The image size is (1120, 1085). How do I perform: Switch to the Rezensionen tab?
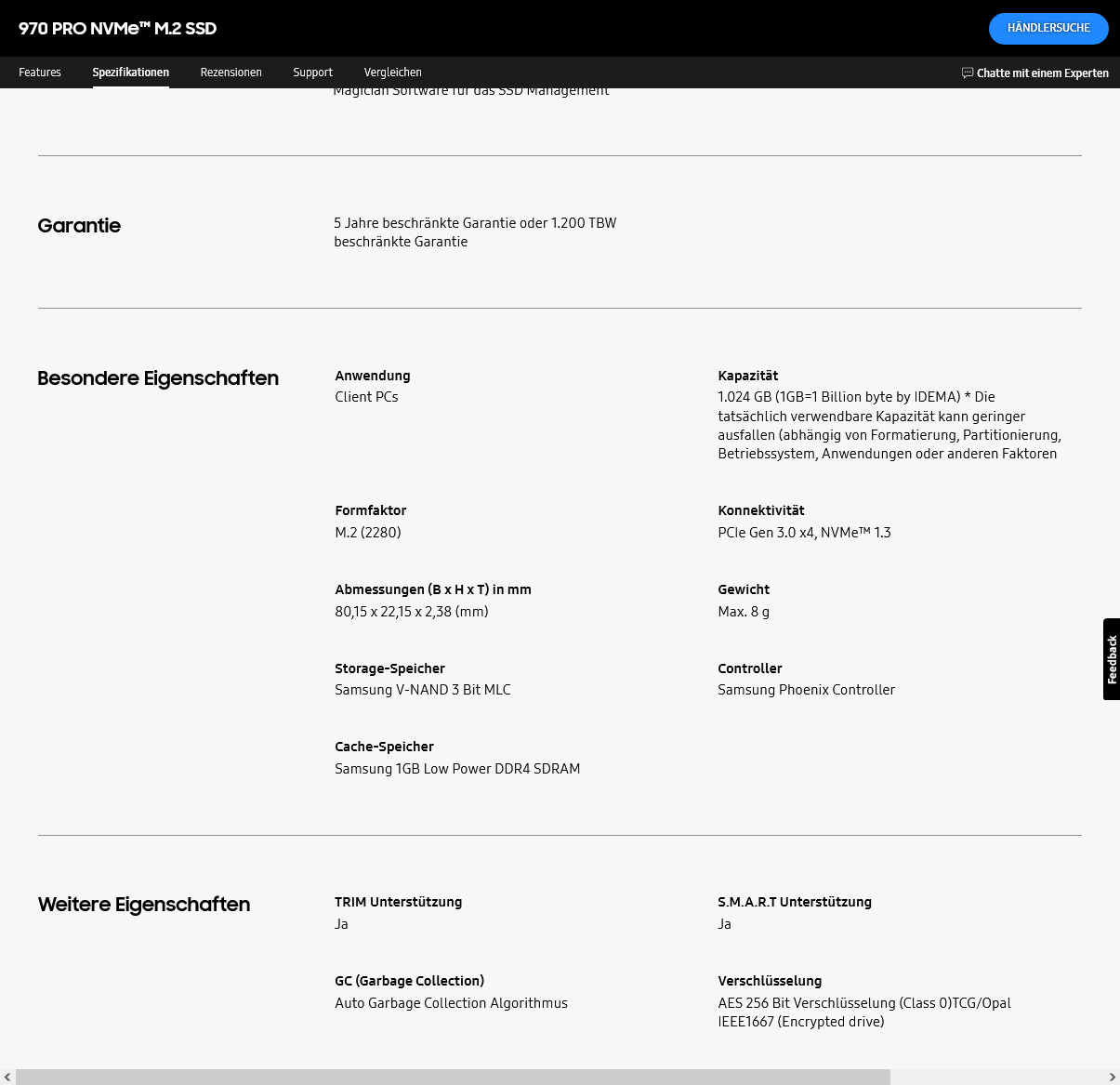click(231, 73)
